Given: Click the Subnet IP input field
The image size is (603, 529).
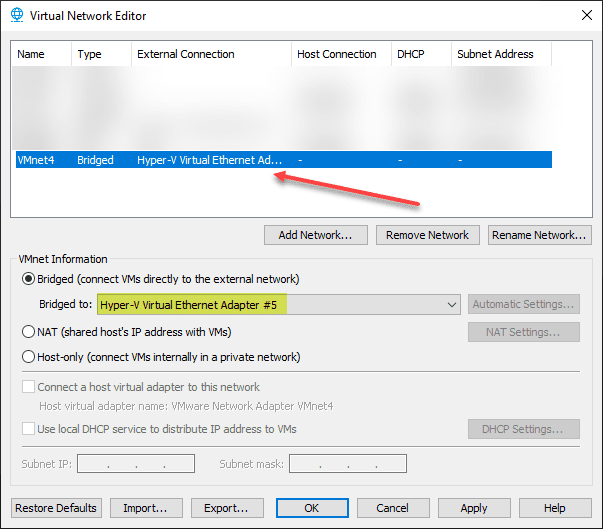Looking at the screenshot, I should 136,463.
